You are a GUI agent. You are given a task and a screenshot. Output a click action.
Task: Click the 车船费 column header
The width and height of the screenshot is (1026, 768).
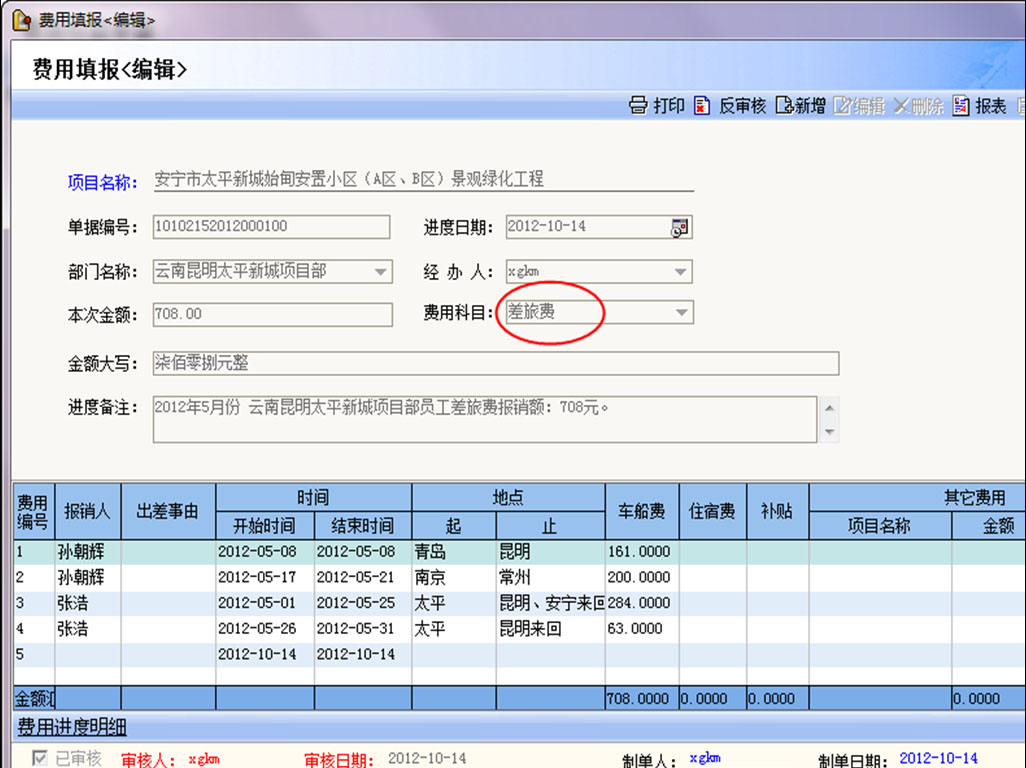click(x=641, y=511)
